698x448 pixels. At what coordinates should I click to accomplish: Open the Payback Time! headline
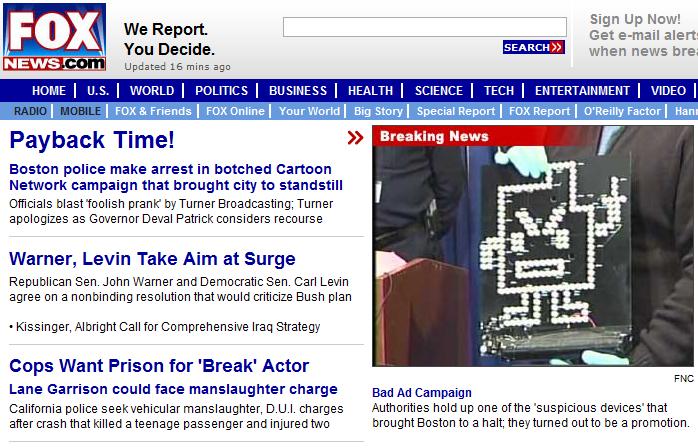click(92, 140)
